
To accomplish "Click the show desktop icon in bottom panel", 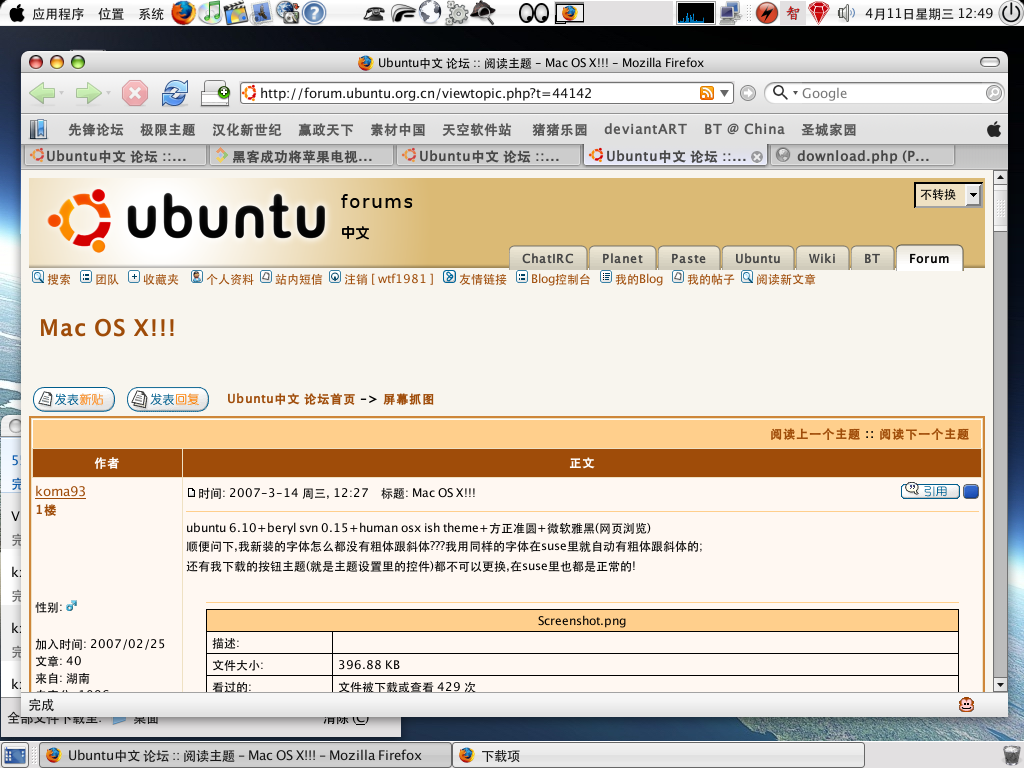I will pos(15,756).
